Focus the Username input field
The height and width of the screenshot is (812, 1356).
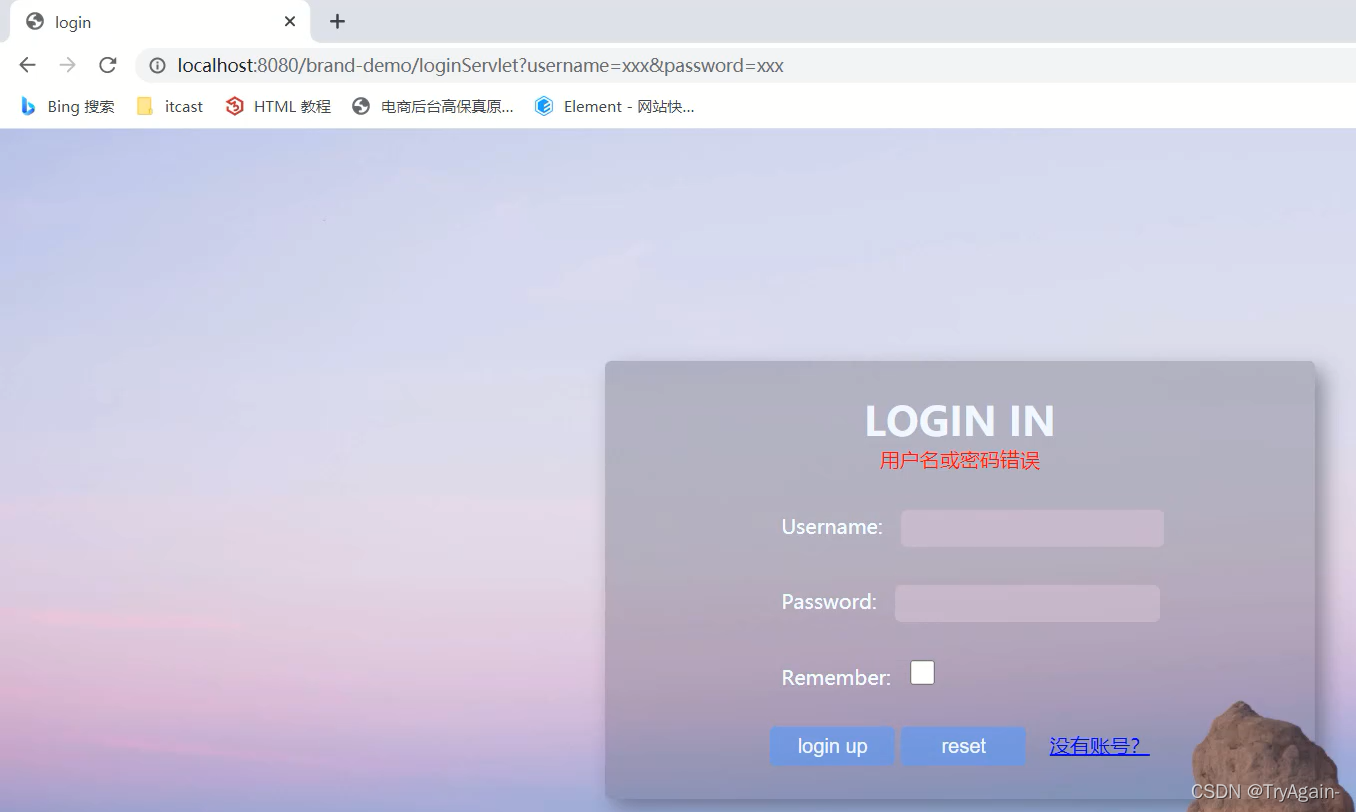pos(1032,528)
